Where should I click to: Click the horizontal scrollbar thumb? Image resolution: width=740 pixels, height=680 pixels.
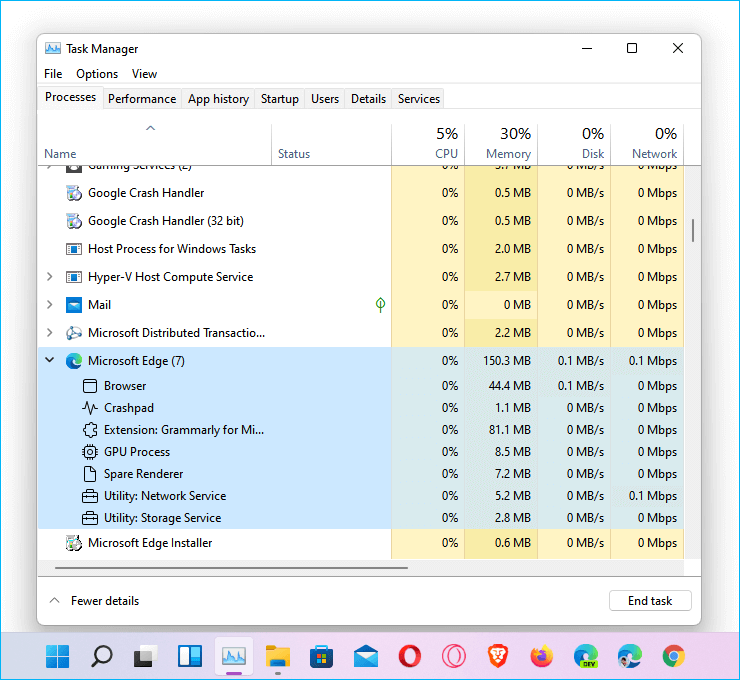231,568
